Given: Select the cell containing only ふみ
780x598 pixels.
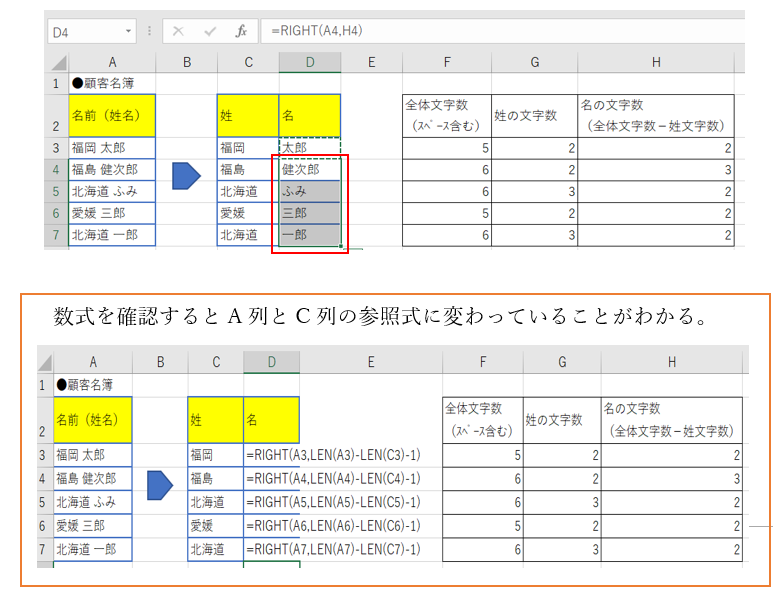Looking at the screenshot, I should coord(309,191).
